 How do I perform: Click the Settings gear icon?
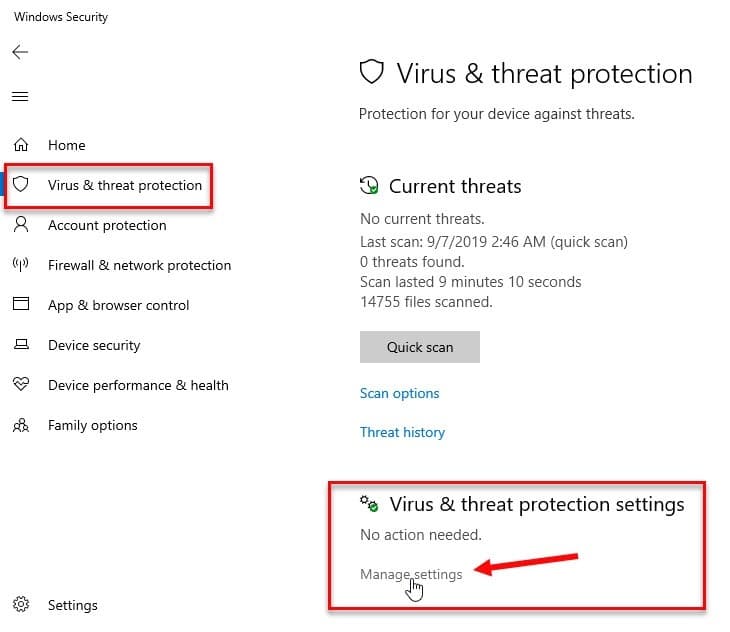pos(21,604)
